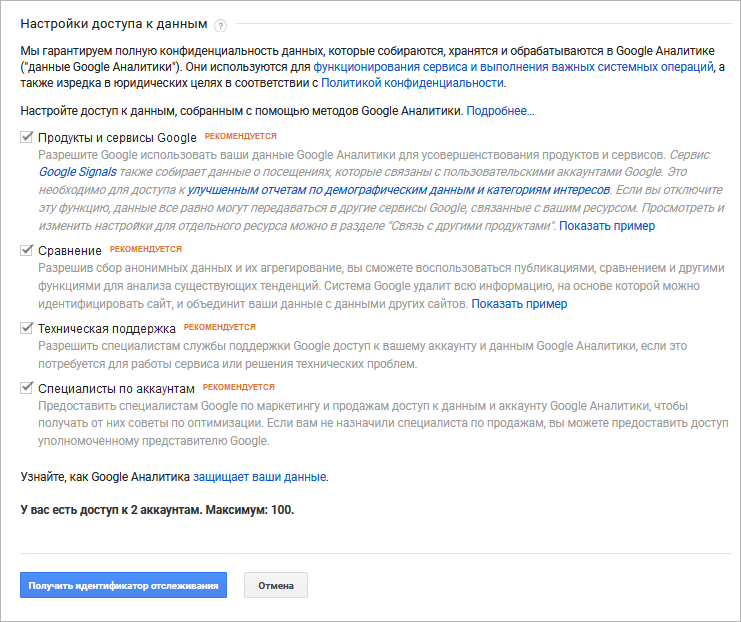Click Показать пример under Продукты и сервисы
The height and width of the screenshot is (622, 741).
(607, 226)
